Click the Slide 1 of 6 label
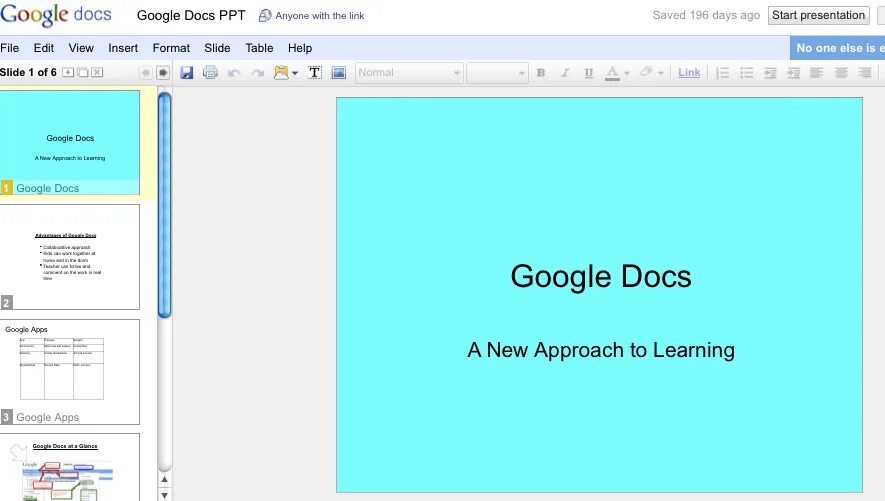Viewport: 885px width, 501px height. [x=28, y=72]
